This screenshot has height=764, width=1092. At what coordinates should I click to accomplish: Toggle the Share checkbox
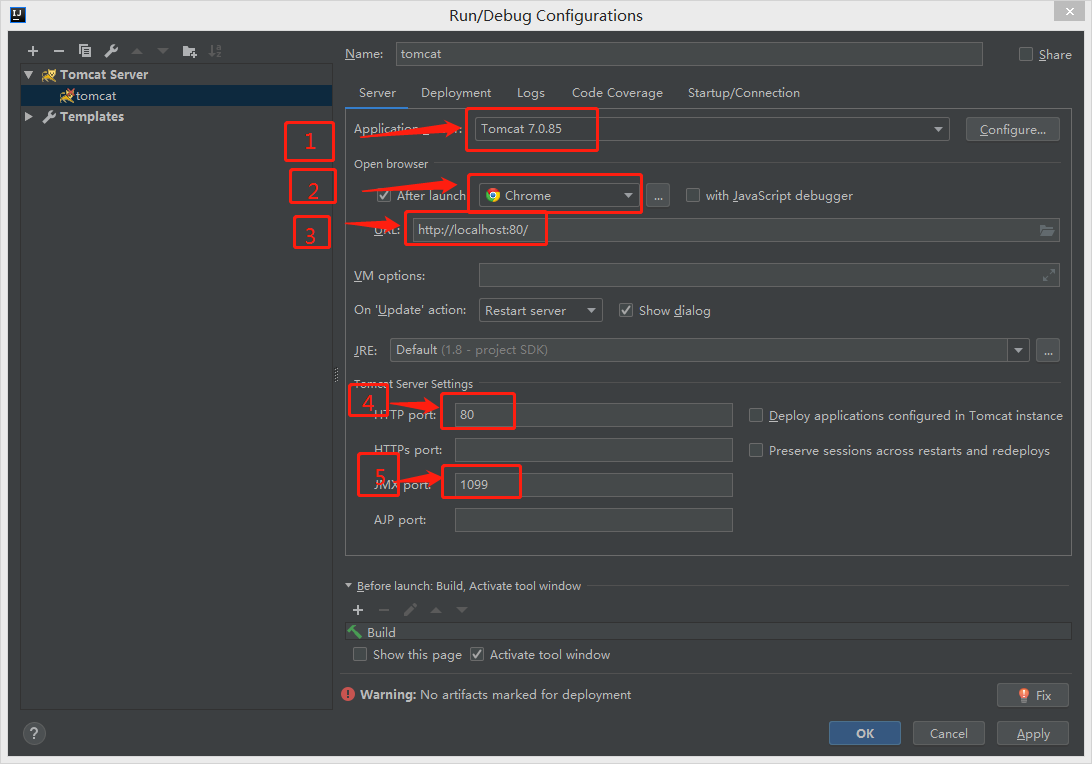pyautogui.click(x=1026, y=54)
